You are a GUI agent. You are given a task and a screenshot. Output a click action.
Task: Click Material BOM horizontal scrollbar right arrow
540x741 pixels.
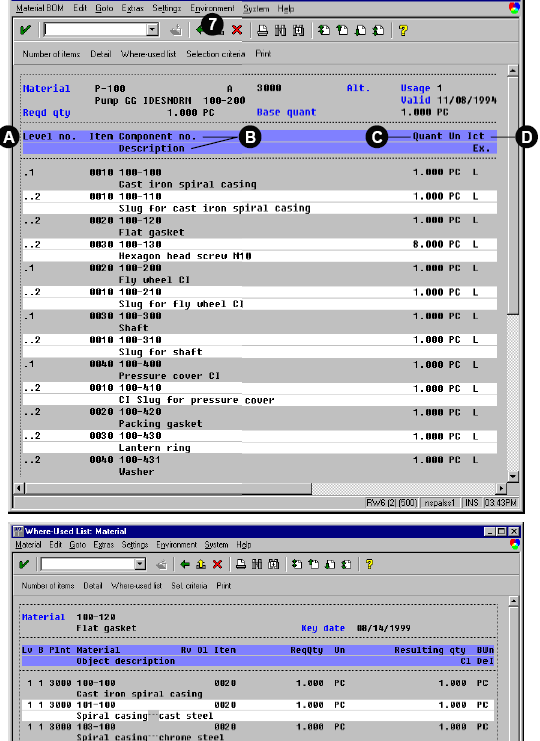501,488
